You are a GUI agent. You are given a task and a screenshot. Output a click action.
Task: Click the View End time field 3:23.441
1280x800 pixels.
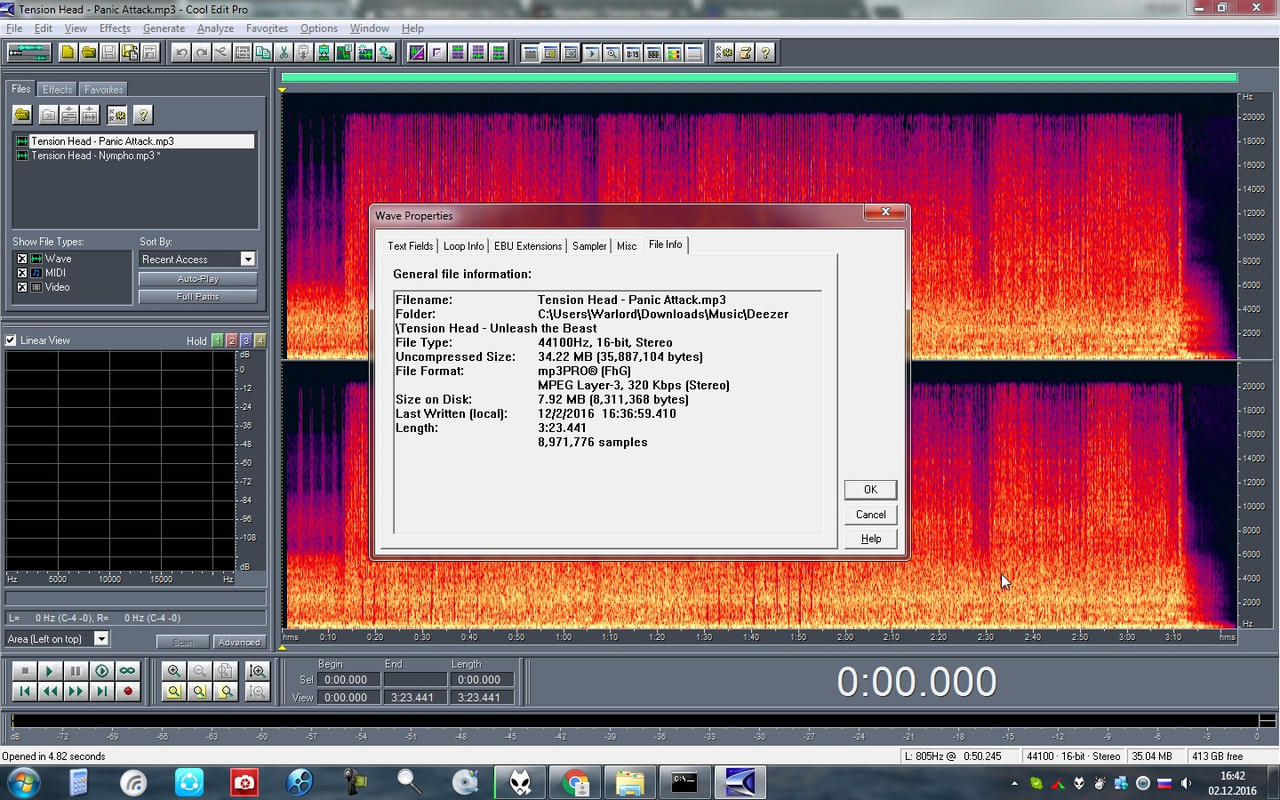(415, 697)
